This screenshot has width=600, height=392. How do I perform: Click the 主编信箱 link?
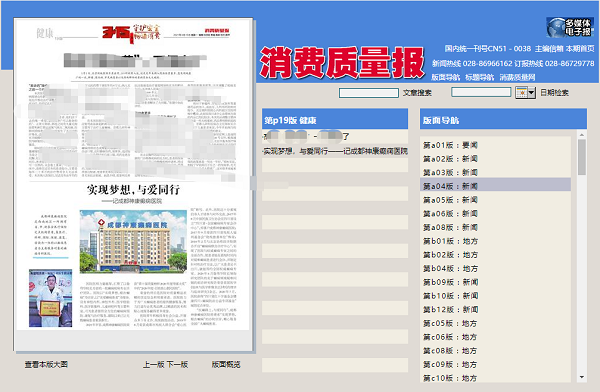pyautogui.click(x=549, y=49)
